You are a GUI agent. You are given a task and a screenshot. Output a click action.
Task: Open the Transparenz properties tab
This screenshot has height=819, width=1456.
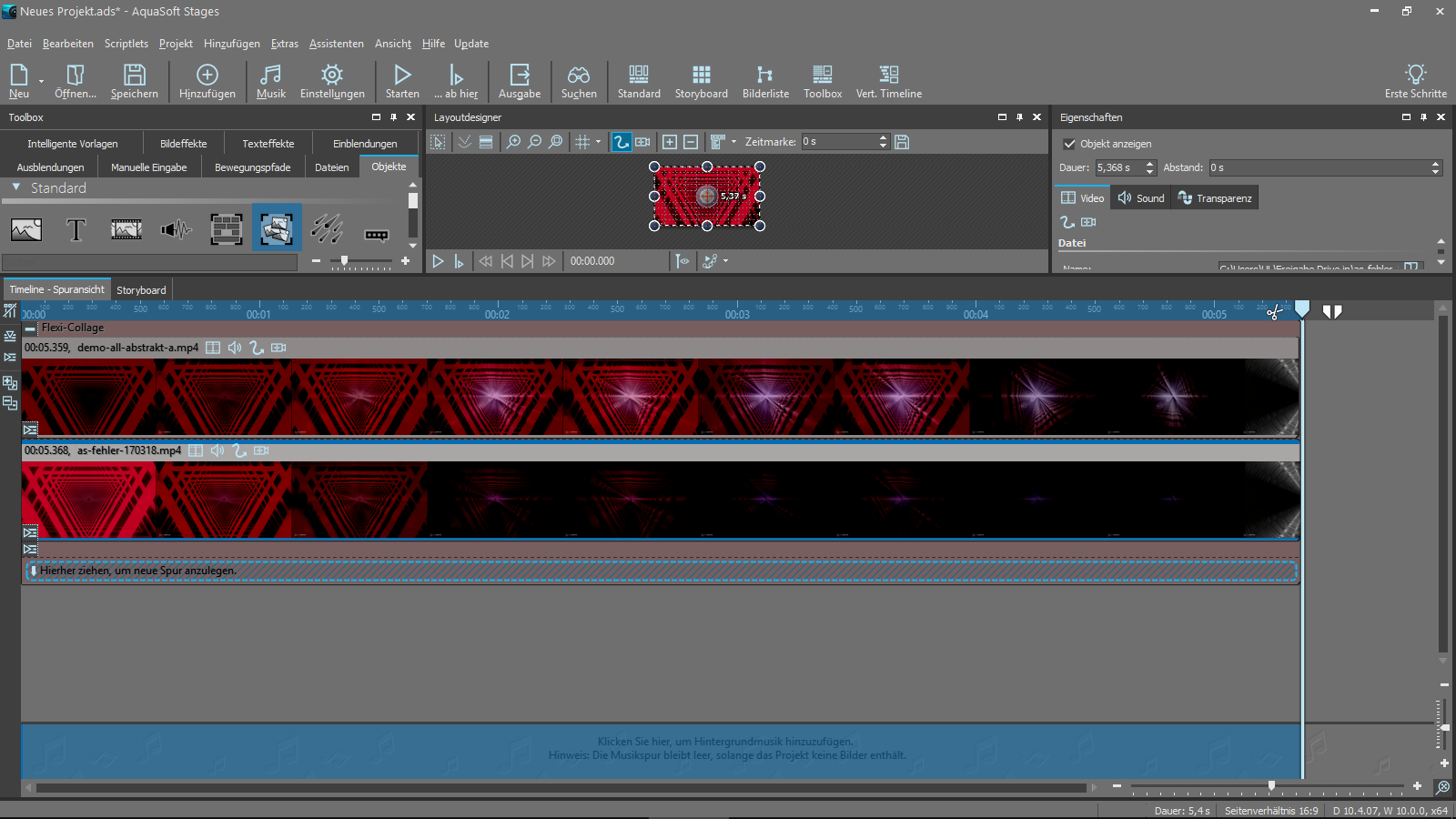(1215, 198)
